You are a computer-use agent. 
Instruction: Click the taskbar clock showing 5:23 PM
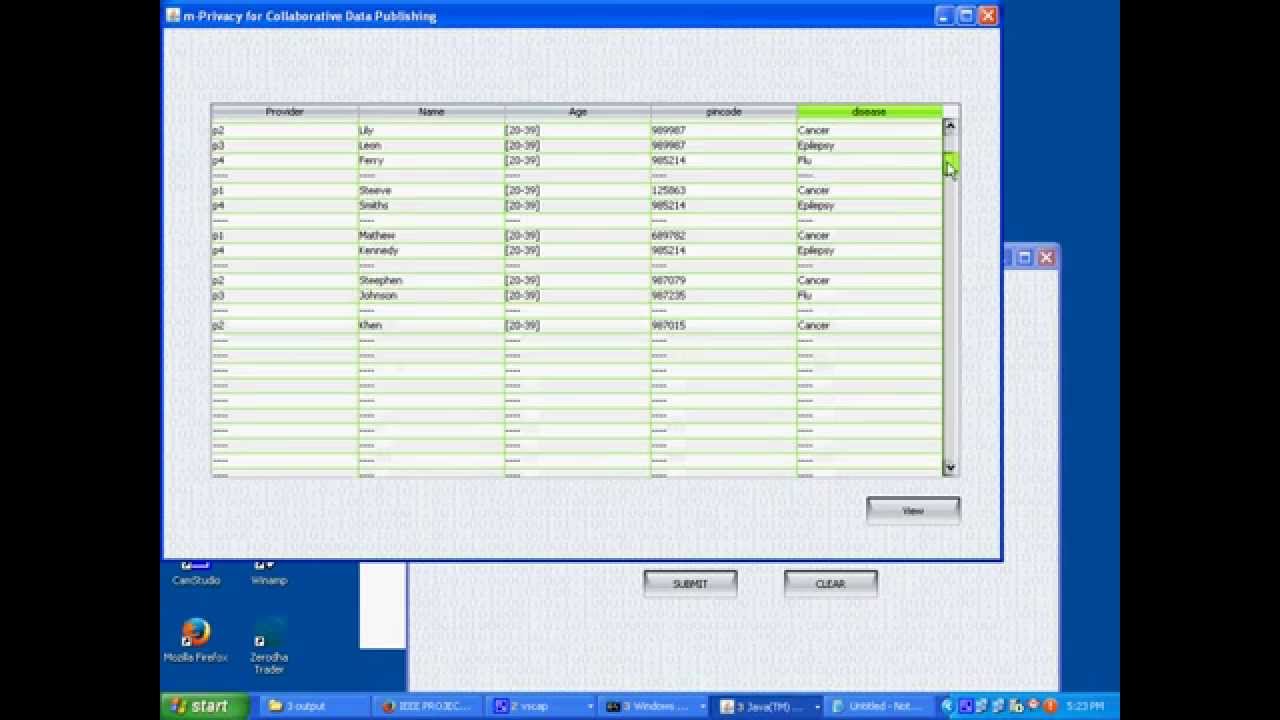[x=1086, y=706]
